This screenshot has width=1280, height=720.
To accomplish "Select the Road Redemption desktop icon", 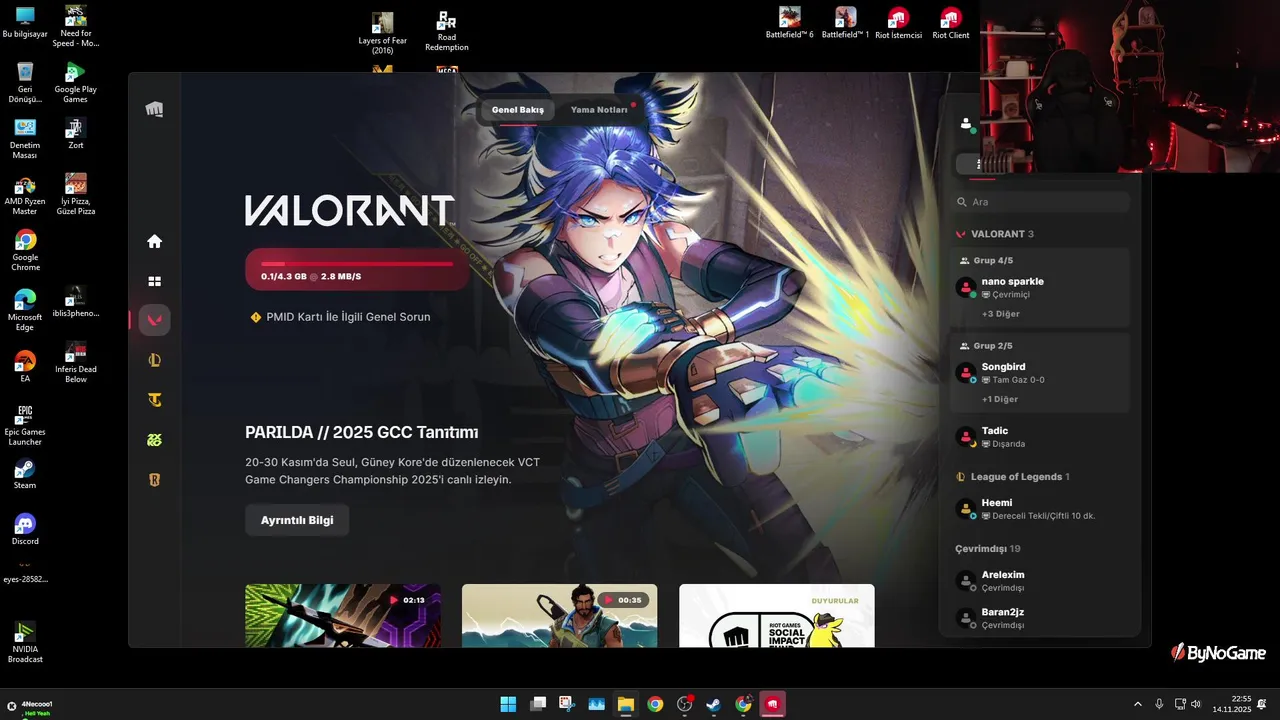I will tap(446, 30).
